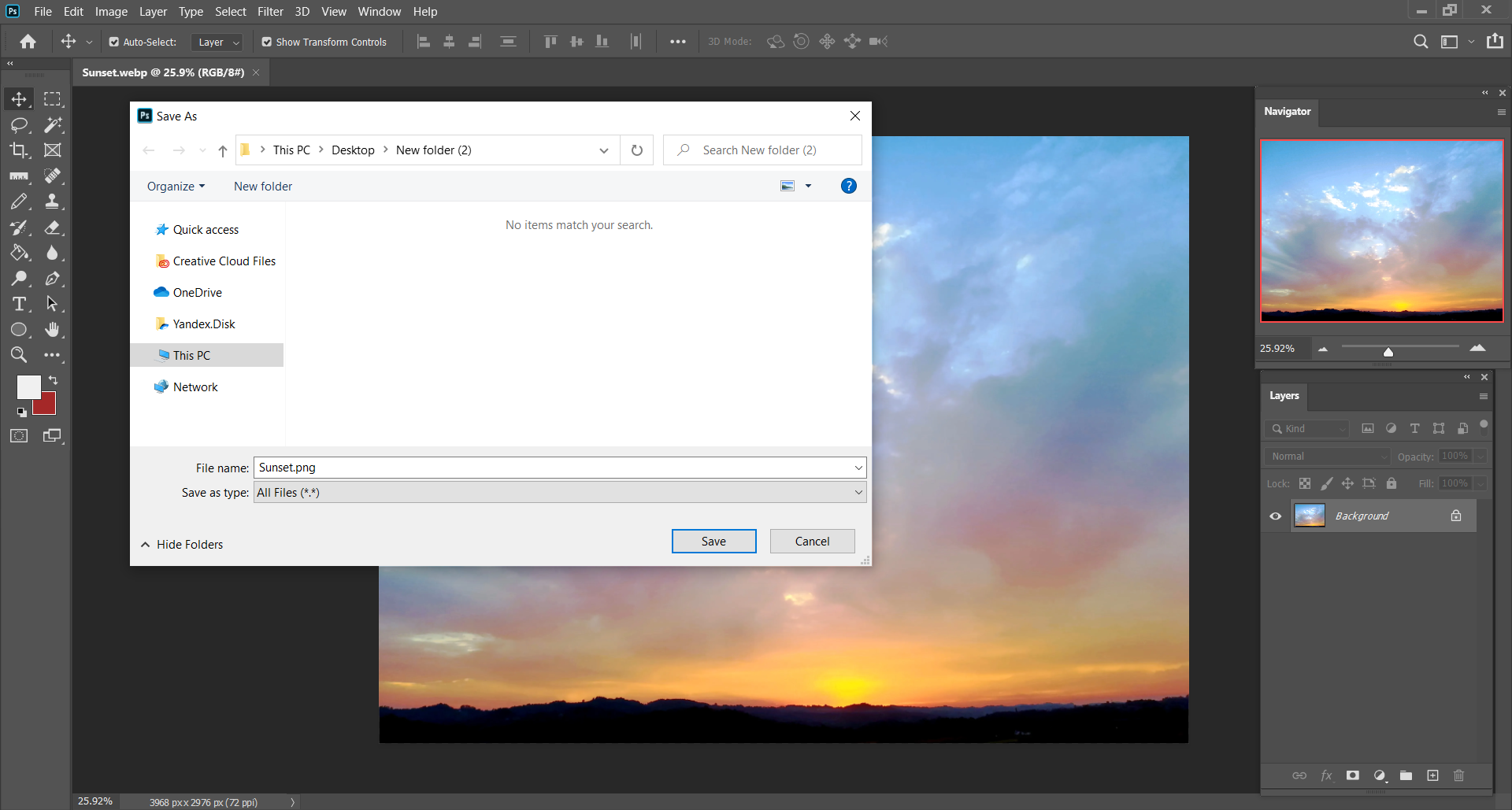Toggle the Auto-Select checkbox
Image resolution: width=1512 pixels, height=810 pixels.
point(114,42)
